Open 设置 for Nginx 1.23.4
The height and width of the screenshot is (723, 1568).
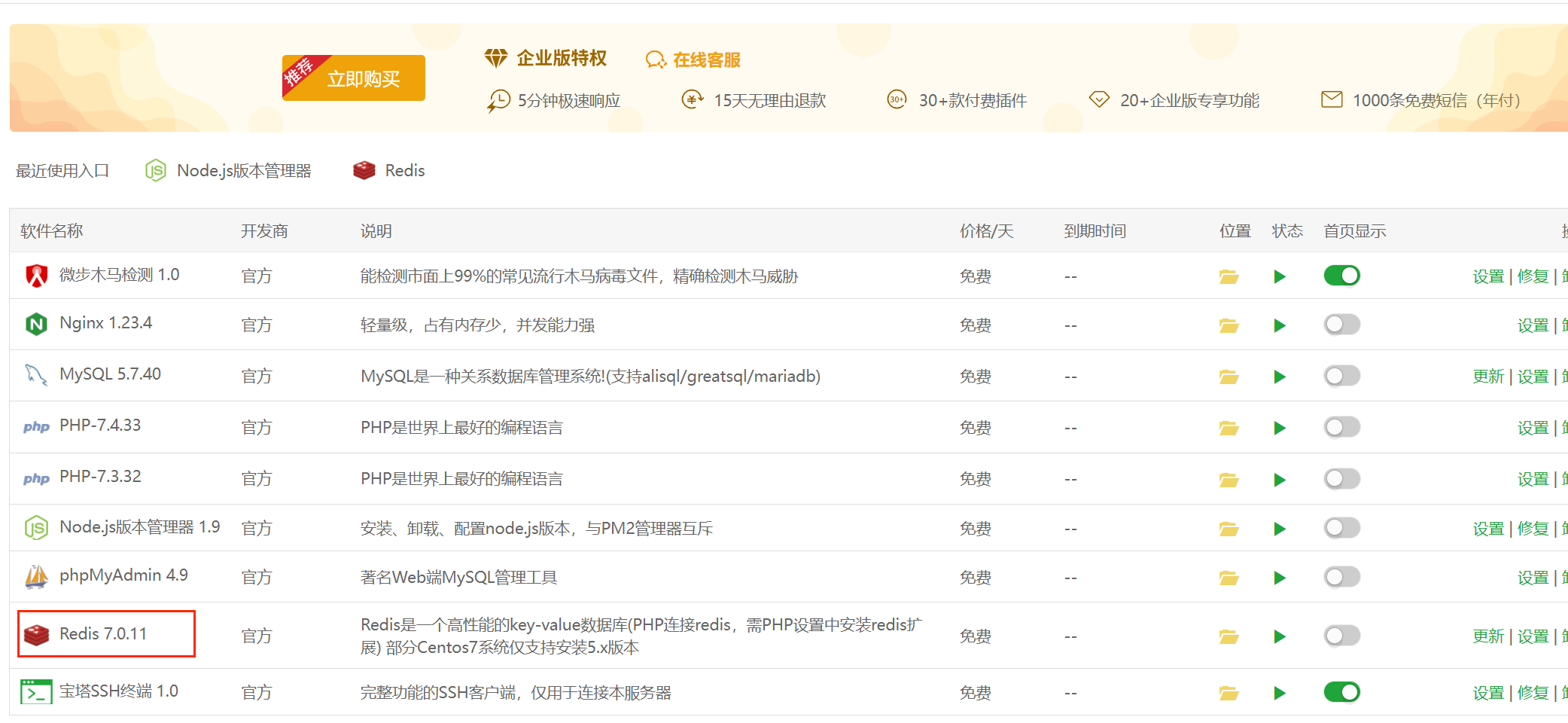1533,325
